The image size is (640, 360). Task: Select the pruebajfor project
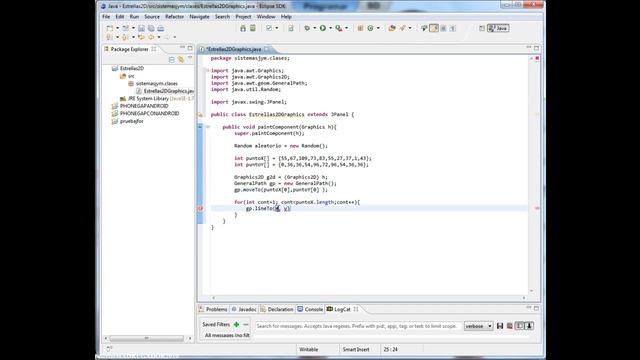[131, 121]
